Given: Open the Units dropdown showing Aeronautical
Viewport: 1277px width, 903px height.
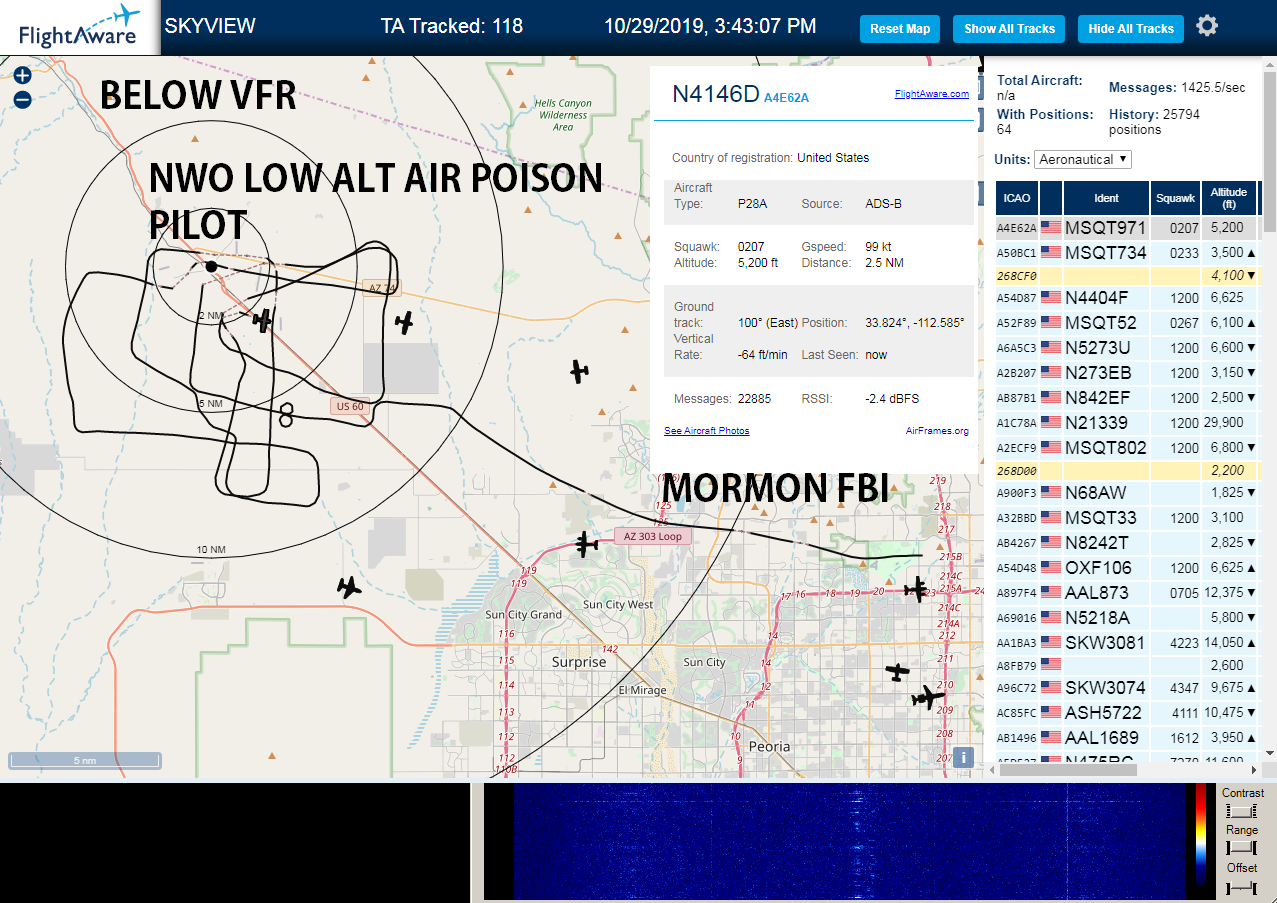Looking at the screenshot, I should tap(1084, 159).
